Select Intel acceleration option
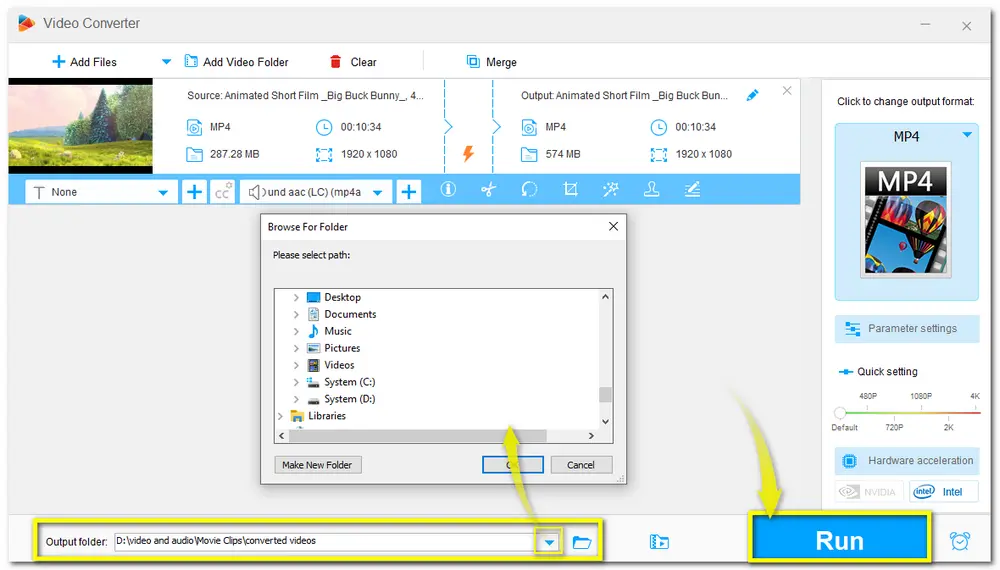Viewport: 1000px width, 570px height. 944,492
